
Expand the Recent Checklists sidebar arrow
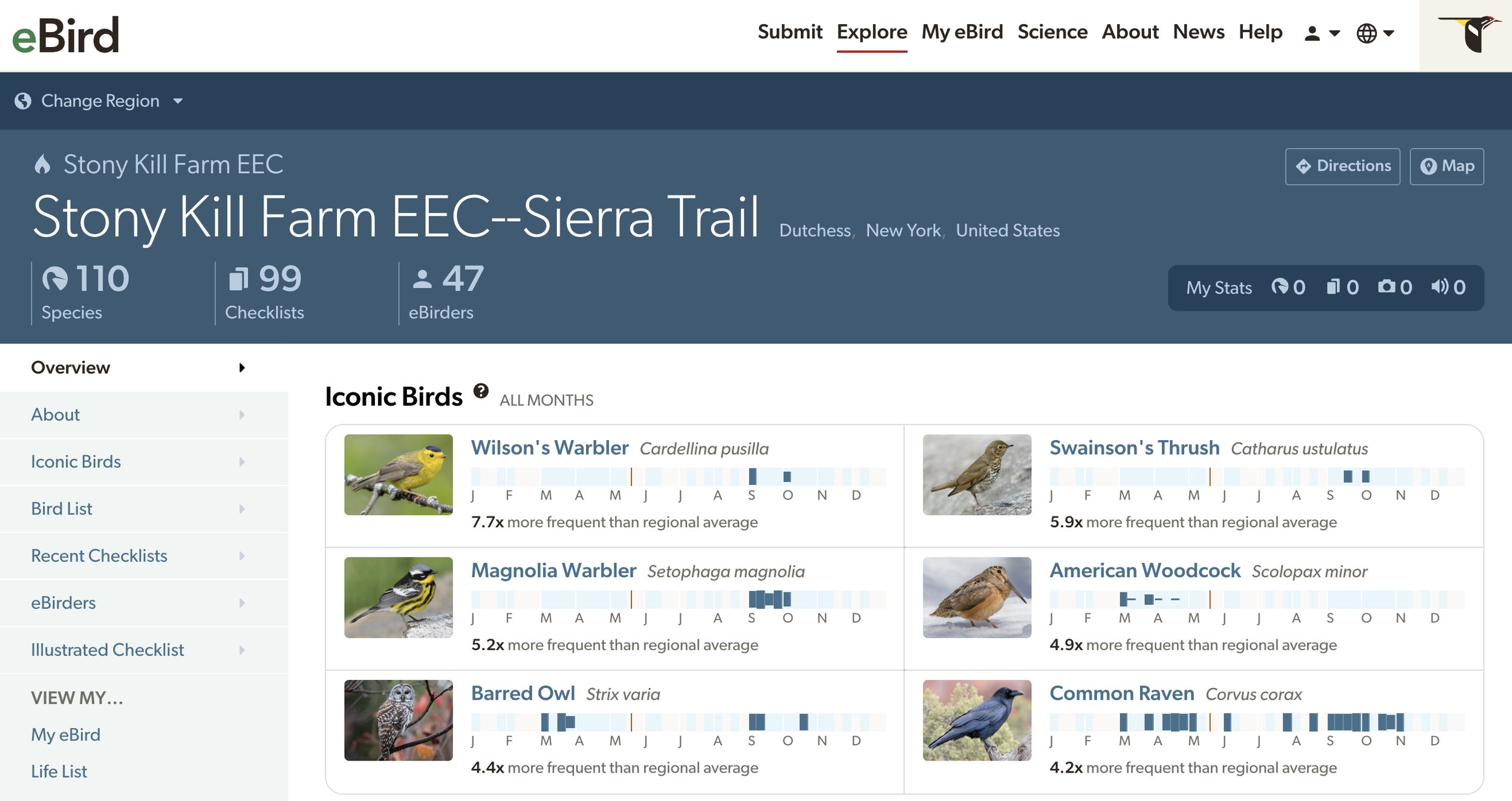coord(242,556)
